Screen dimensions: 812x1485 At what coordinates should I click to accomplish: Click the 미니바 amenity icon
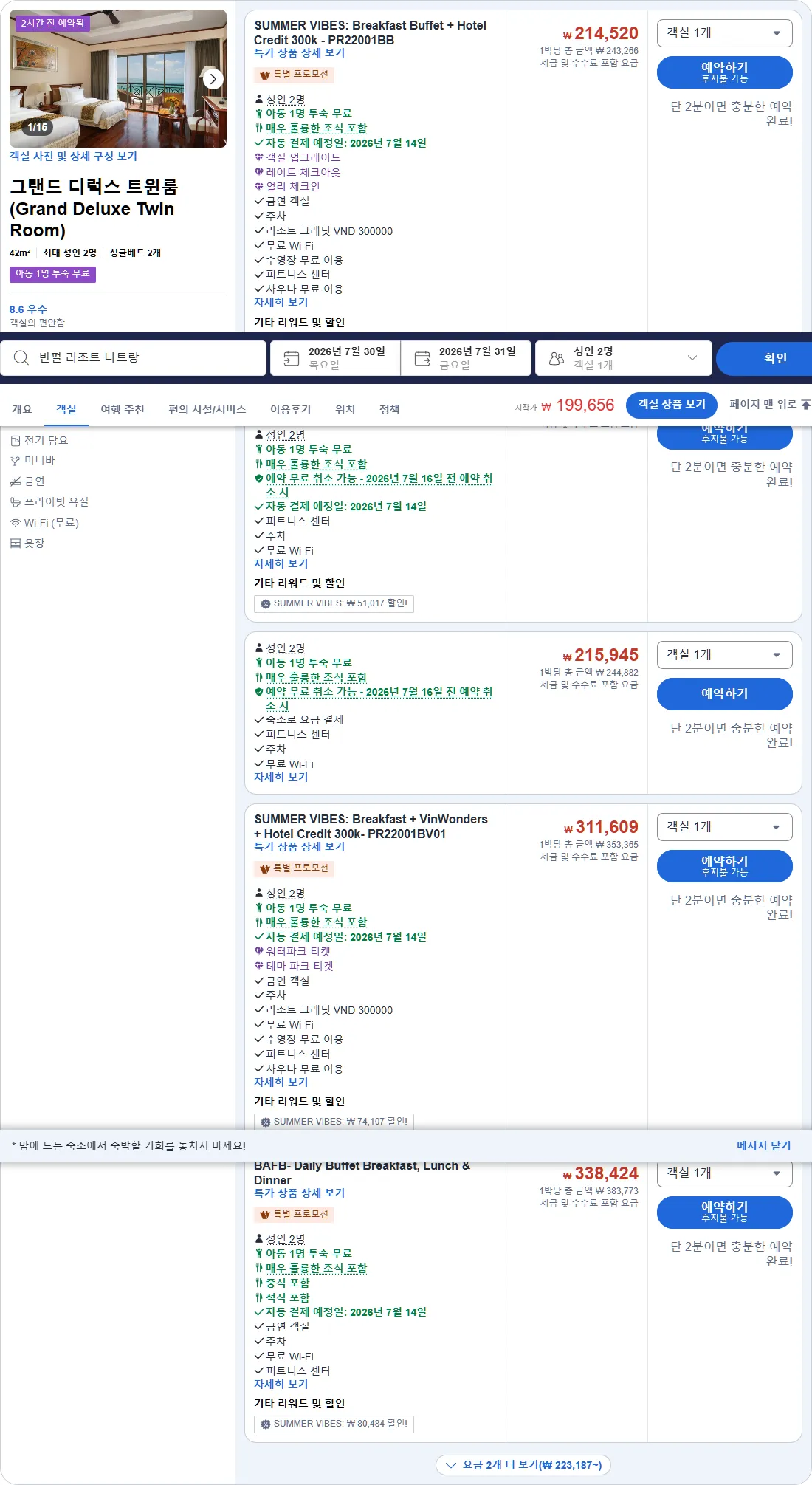click(x=16, y=461)
